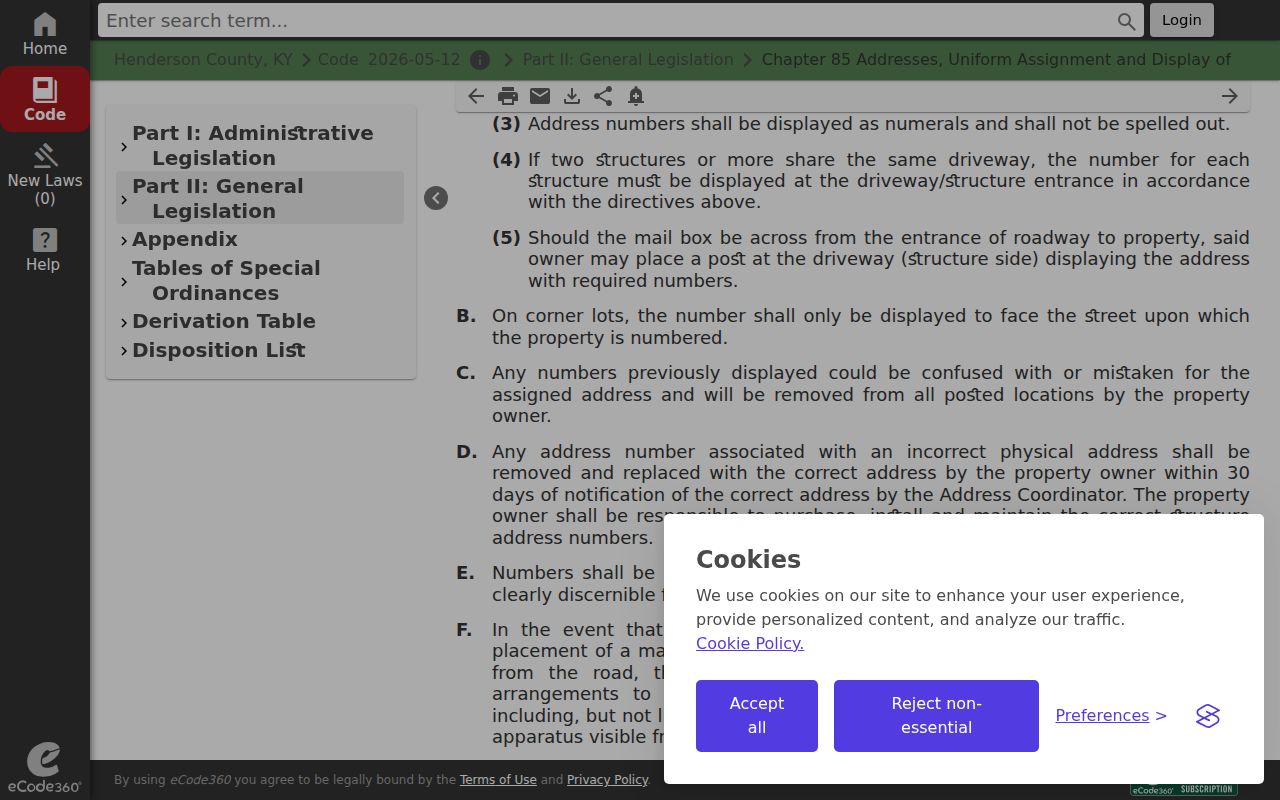Click the alert bell icon in the toolbar

(636, 96)
